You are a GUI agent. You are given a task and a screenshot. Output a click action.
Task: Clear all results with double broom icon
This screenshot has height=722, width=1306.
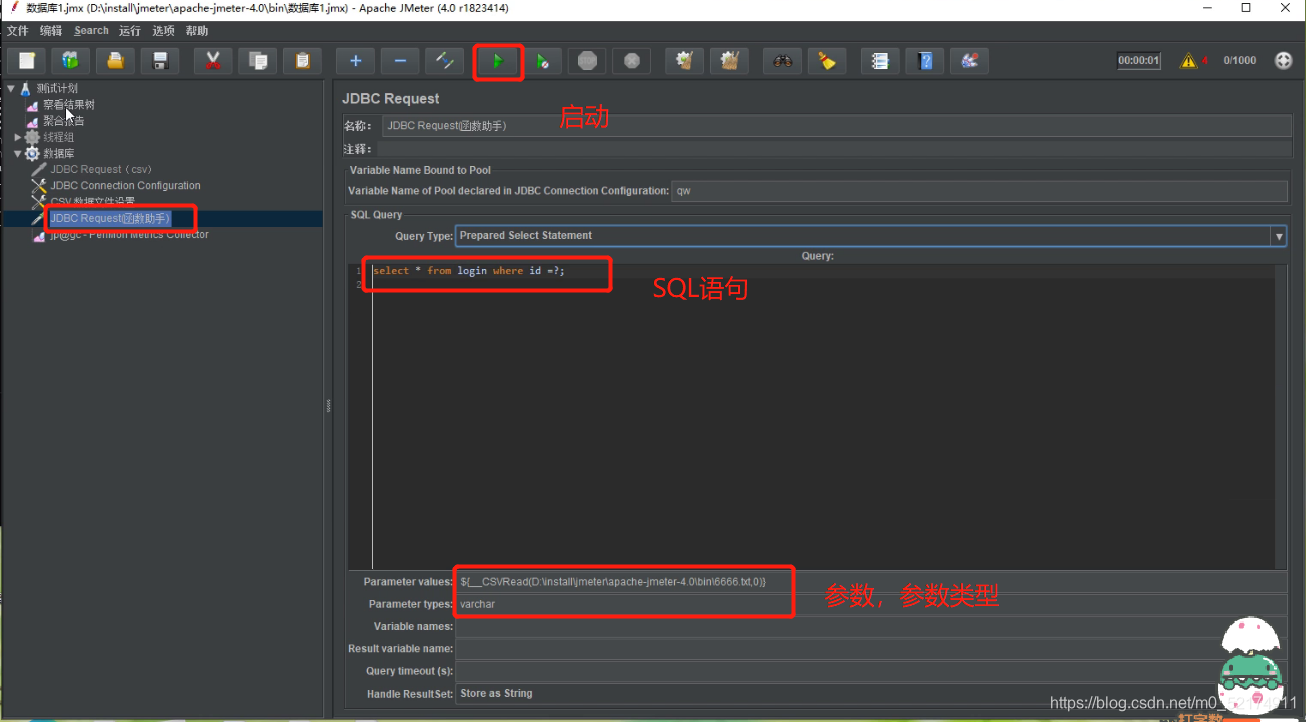pos(729,61)
